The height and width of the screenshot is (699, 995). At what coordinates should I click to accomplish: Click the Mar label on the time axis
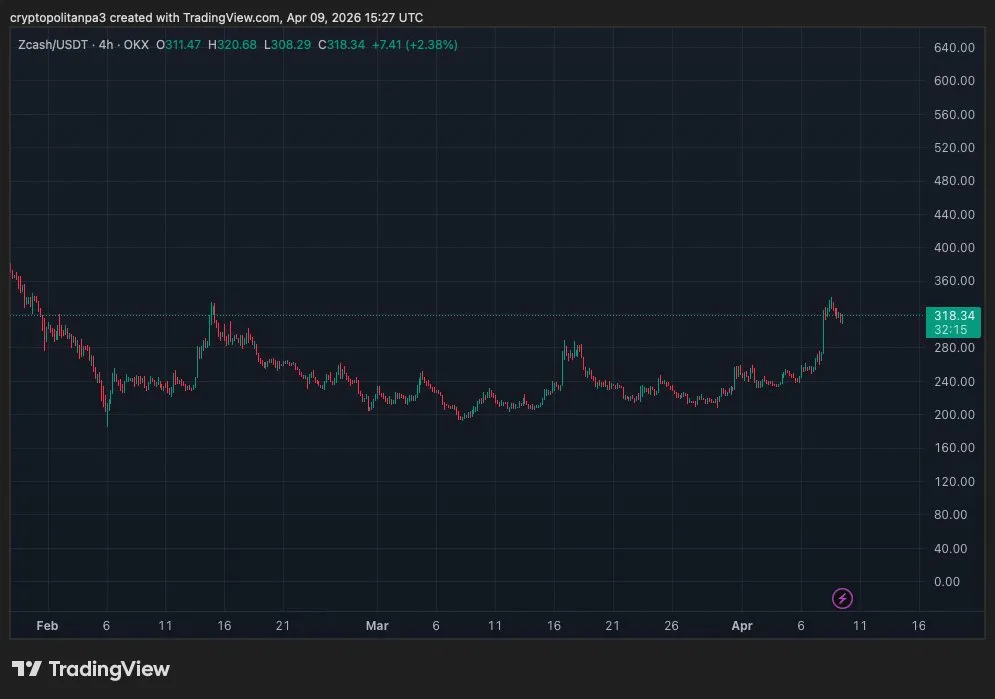point(377,625)
